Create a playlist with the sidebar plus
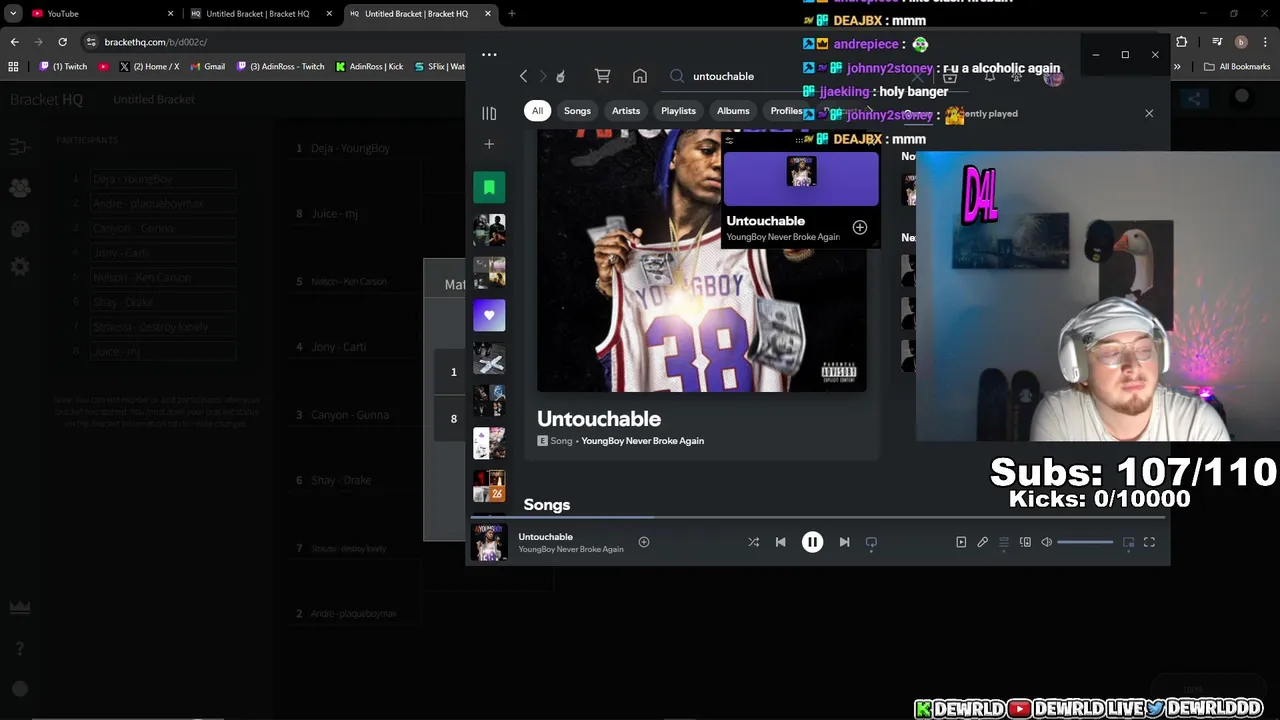 click(489, 145)
